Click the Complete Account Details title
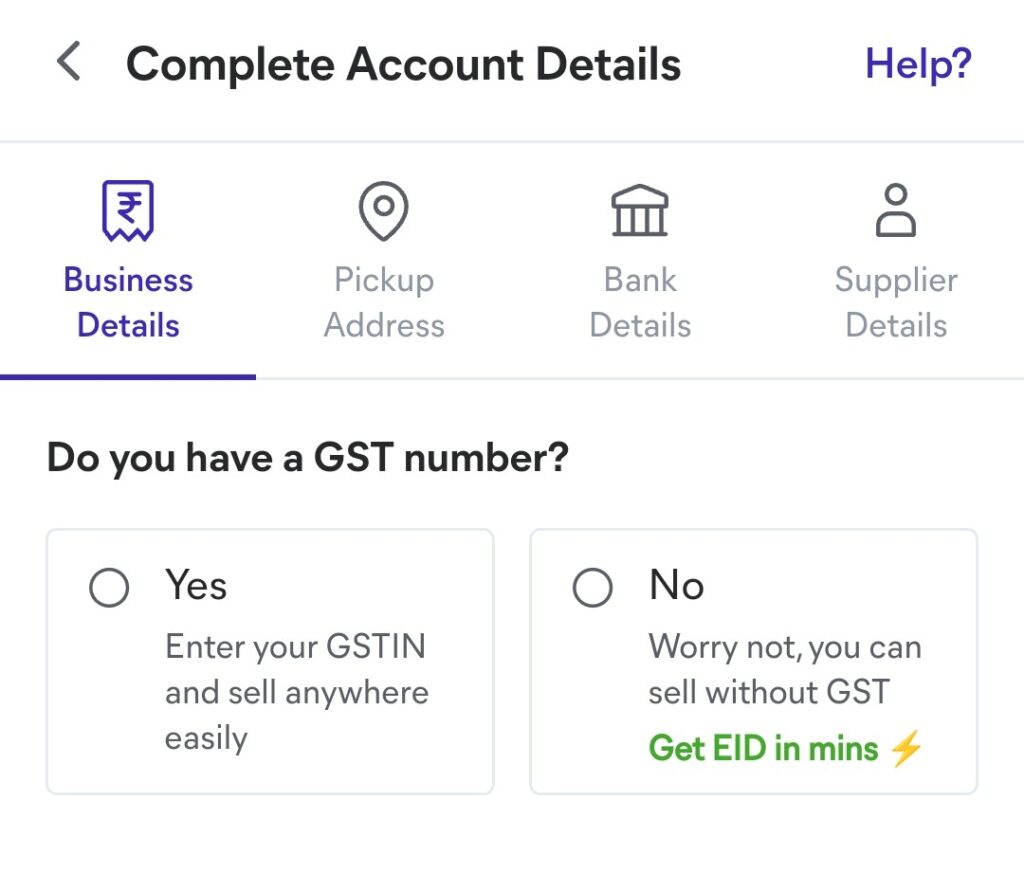This screenshot has width=1024, height=873. [404, 62]
